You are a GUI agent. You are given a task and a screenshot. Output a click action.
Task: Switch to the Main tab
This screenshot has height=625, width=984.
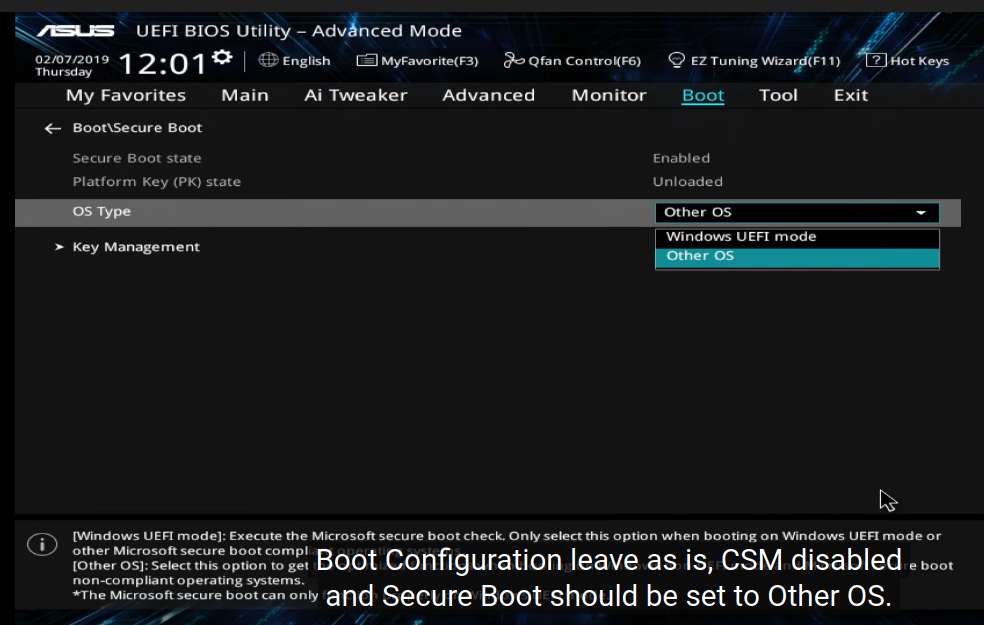click(245, 95)
